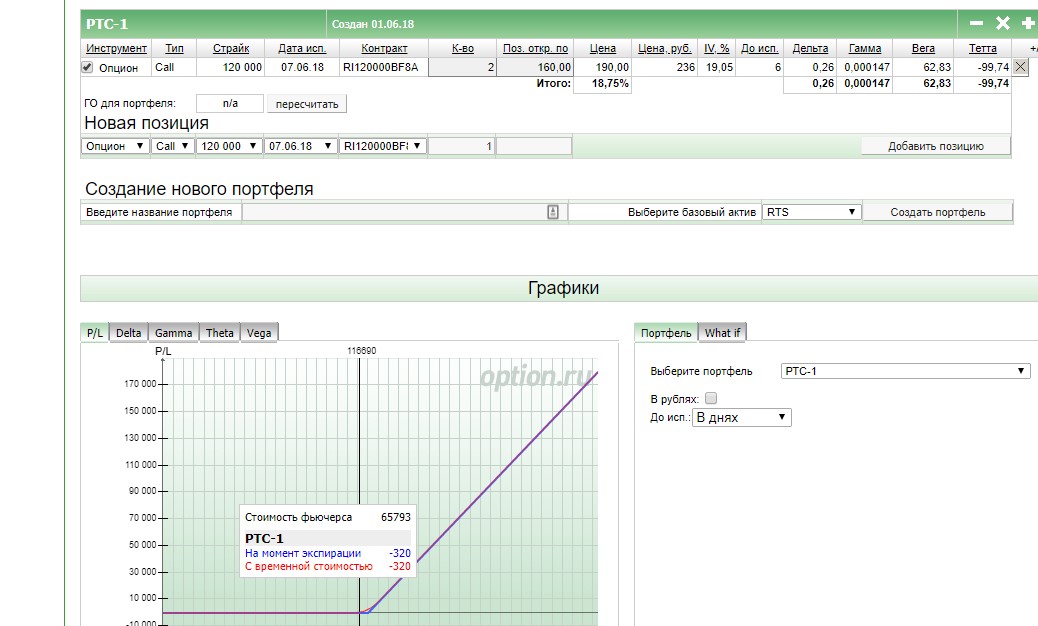This screenshot has width=1038, height=626.
Task: Sort by Цена, руб. column header
Action: click(665, 48)
